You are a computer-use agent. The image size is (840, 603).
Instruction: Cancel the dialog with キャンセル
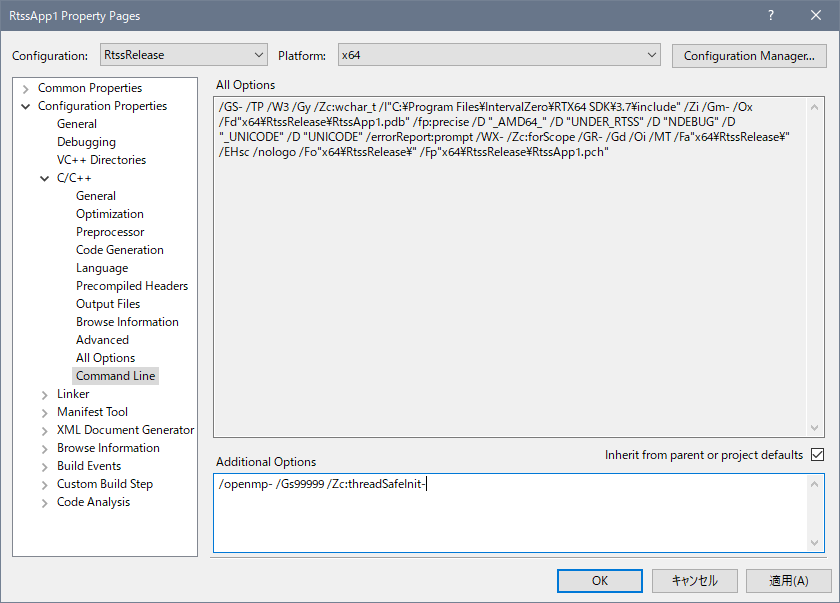pos(694,580)
